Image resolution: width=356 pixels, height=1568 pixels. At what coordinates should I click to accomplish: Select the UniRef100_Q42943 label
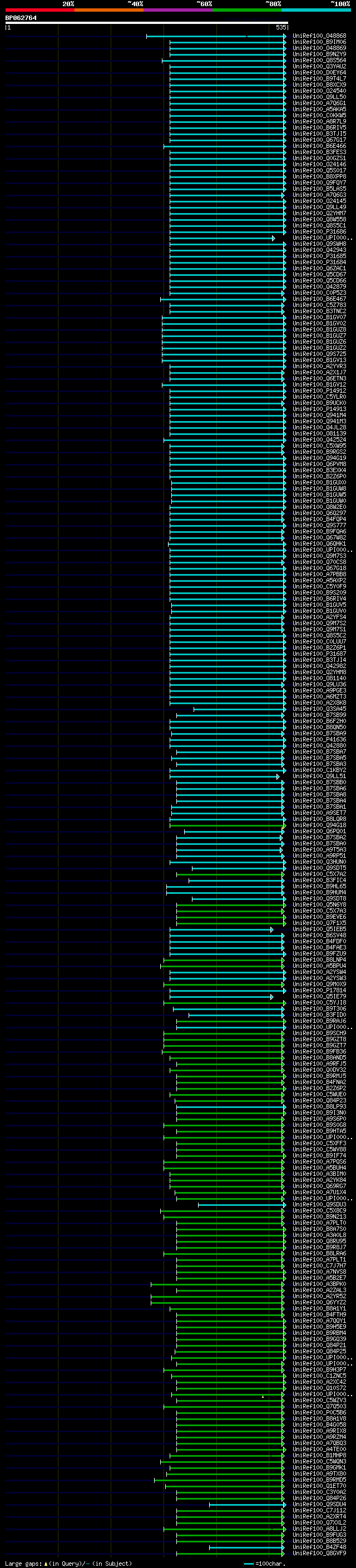pos(319,250)
